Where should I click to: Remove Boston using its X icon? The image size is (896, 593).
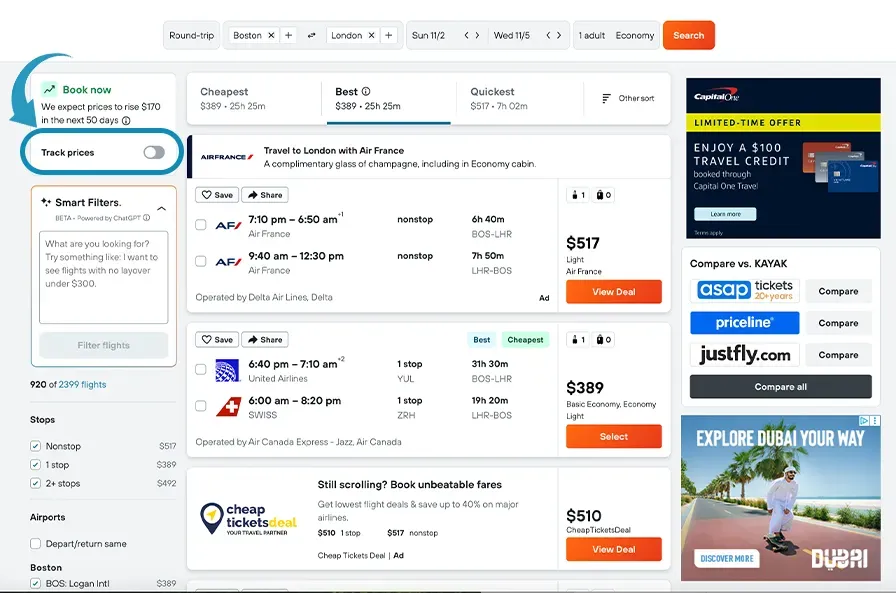tap(271, 34)
